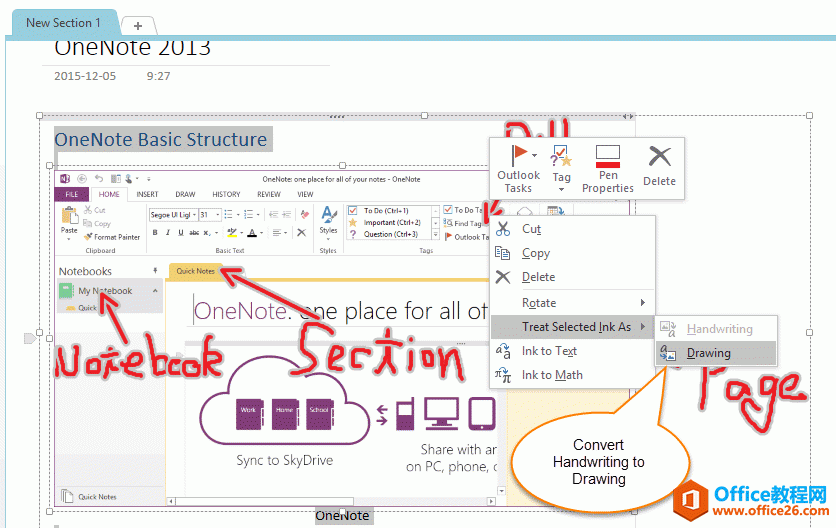Screen dimensions: 836x528
Task: Click the decrease indent icon
Action: (274, 215)
